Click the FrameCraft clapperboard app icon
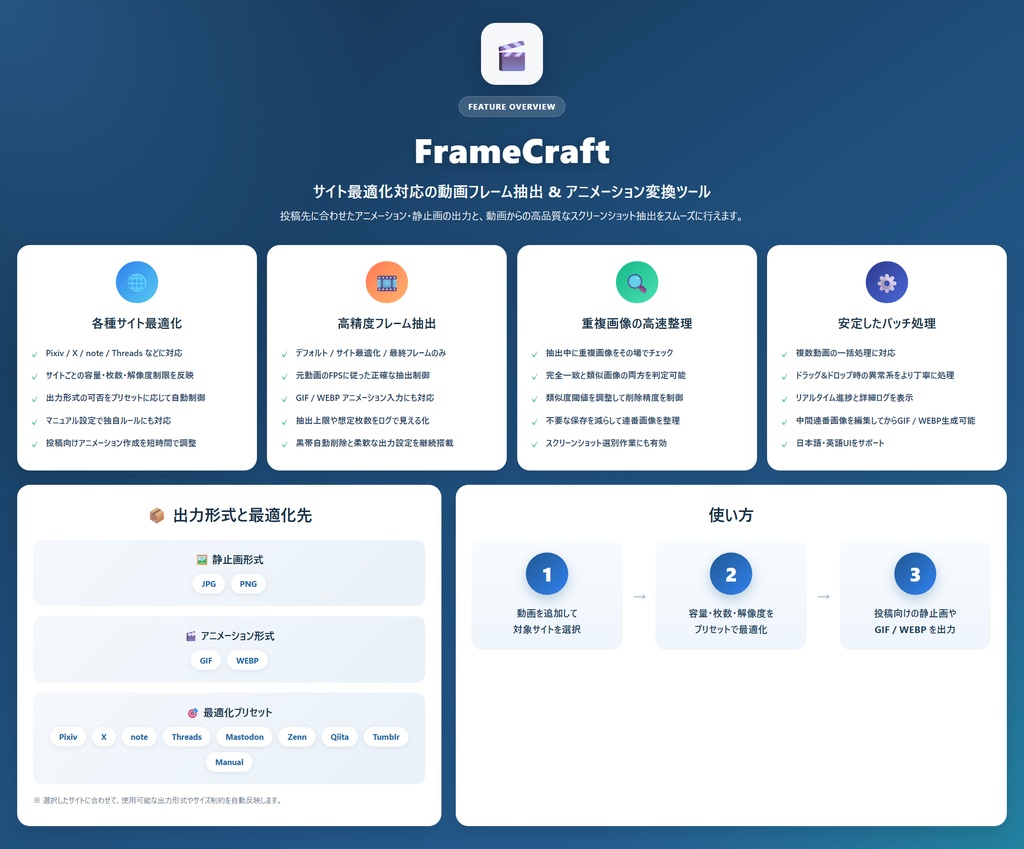Screen dimensions: 1024x849 (x=512, y=54)
